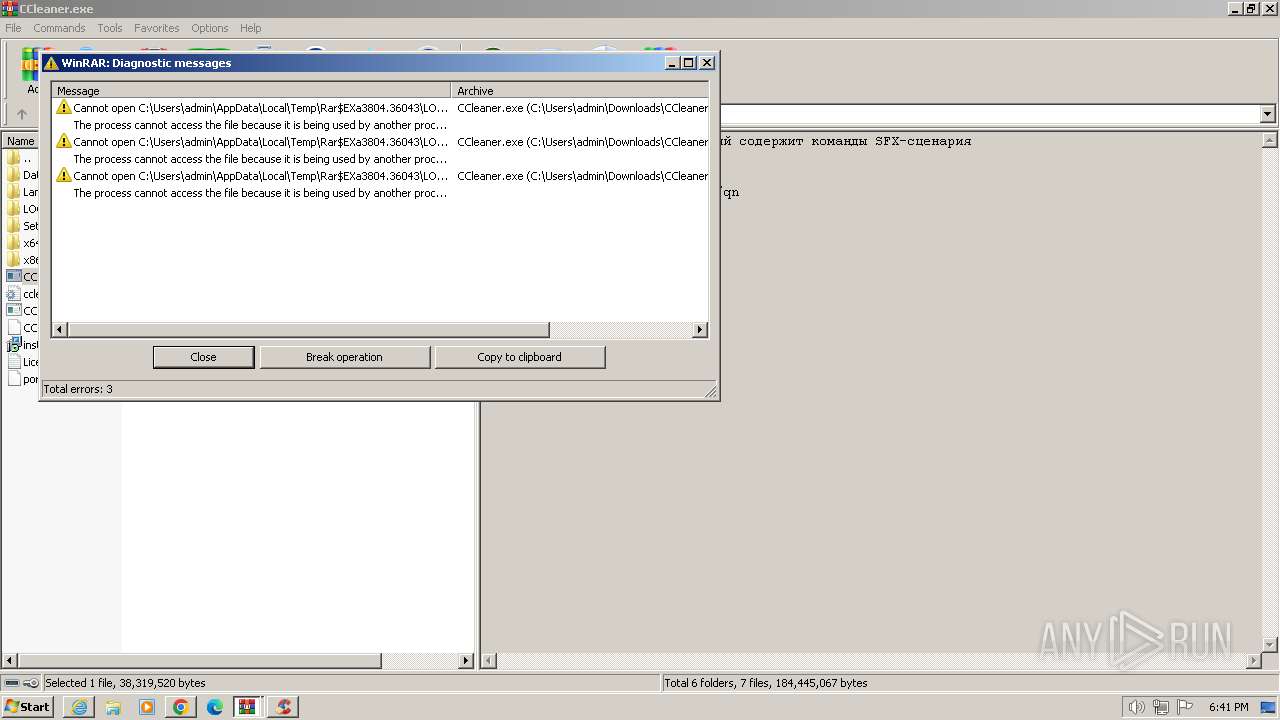Click file list horizontal scrollbar left arrow
This screenshot has height=720, width=1280.
pos(10,660)
